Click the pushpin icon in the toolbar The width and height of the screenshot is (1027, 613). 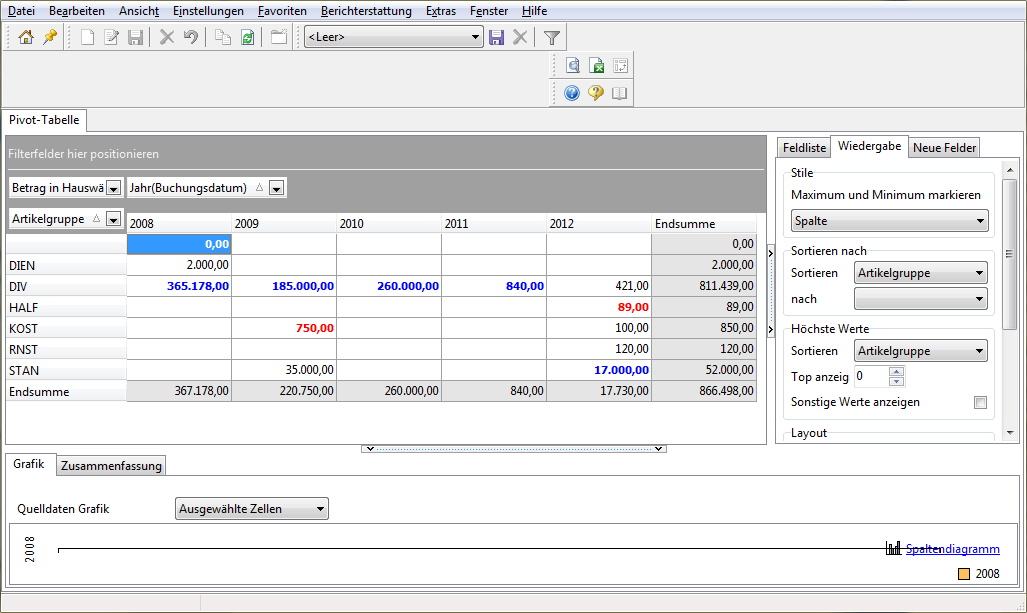49,37
